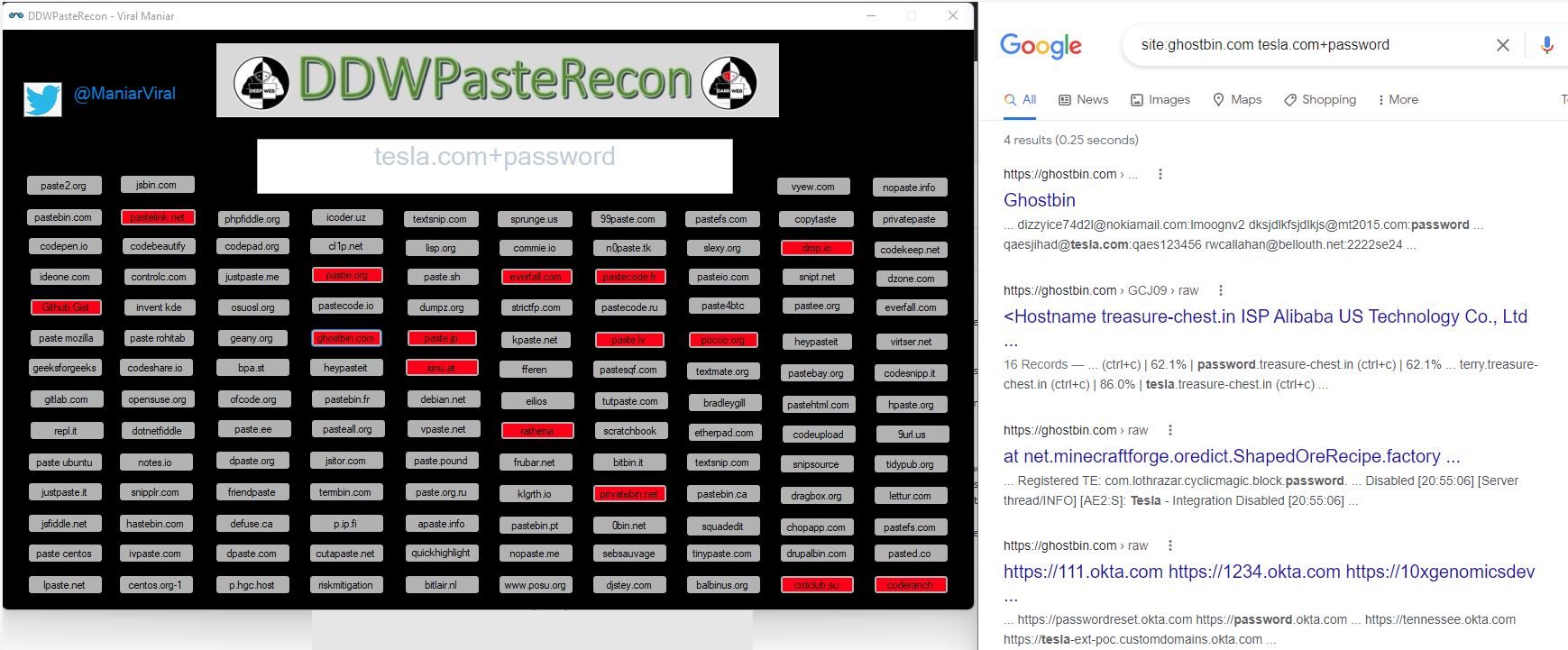The width and height of the screenshot is (1568, 650).
Task: Select the geeksforgeeks button
Action: point(65,368)
